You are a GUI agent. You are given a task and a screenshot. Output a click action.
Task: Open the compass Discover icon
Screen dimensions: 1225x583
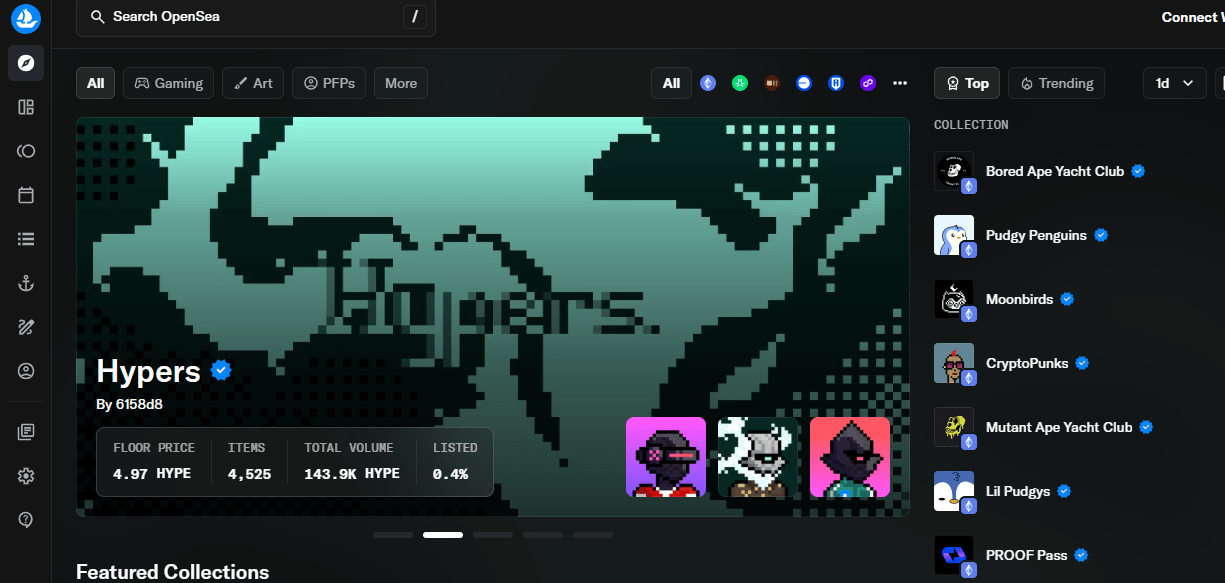26,63
